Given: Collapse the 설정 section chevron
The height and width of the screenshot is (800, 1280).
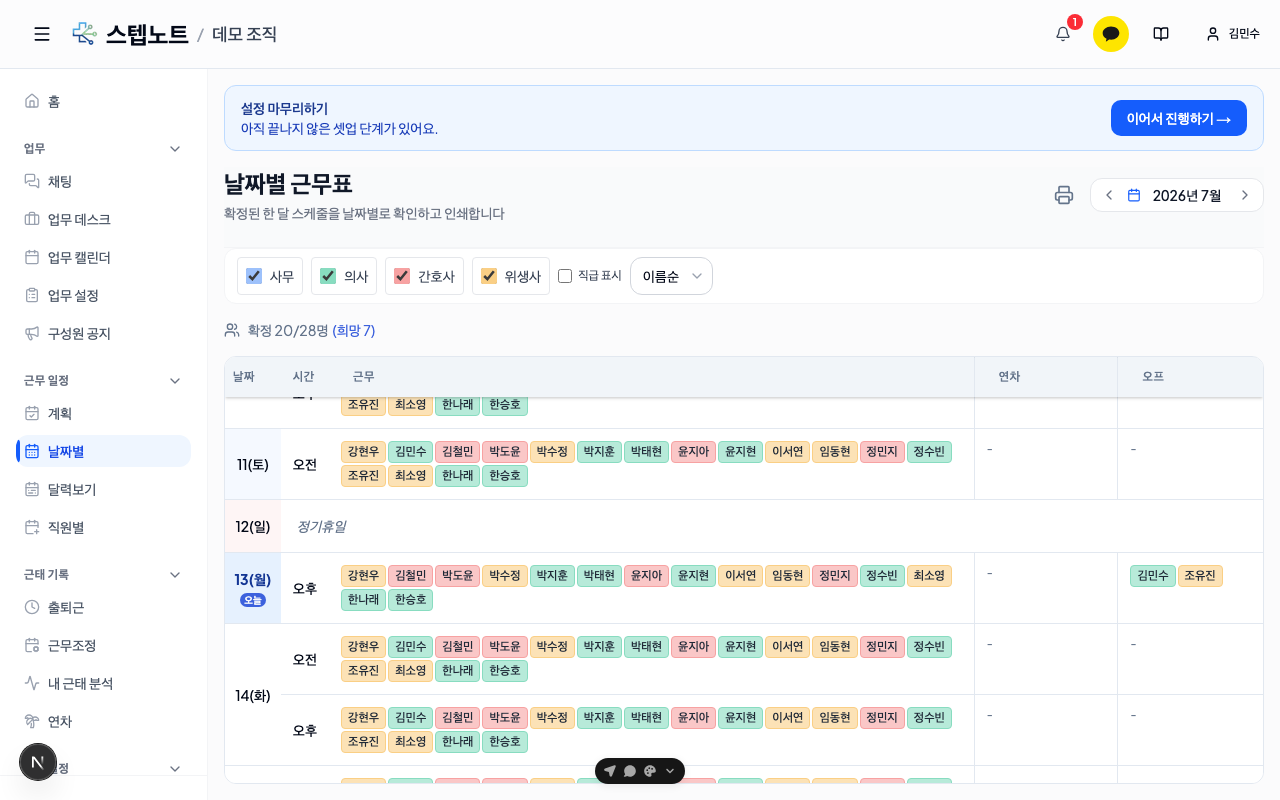Looking at the screenshot, I should point(175,768).
